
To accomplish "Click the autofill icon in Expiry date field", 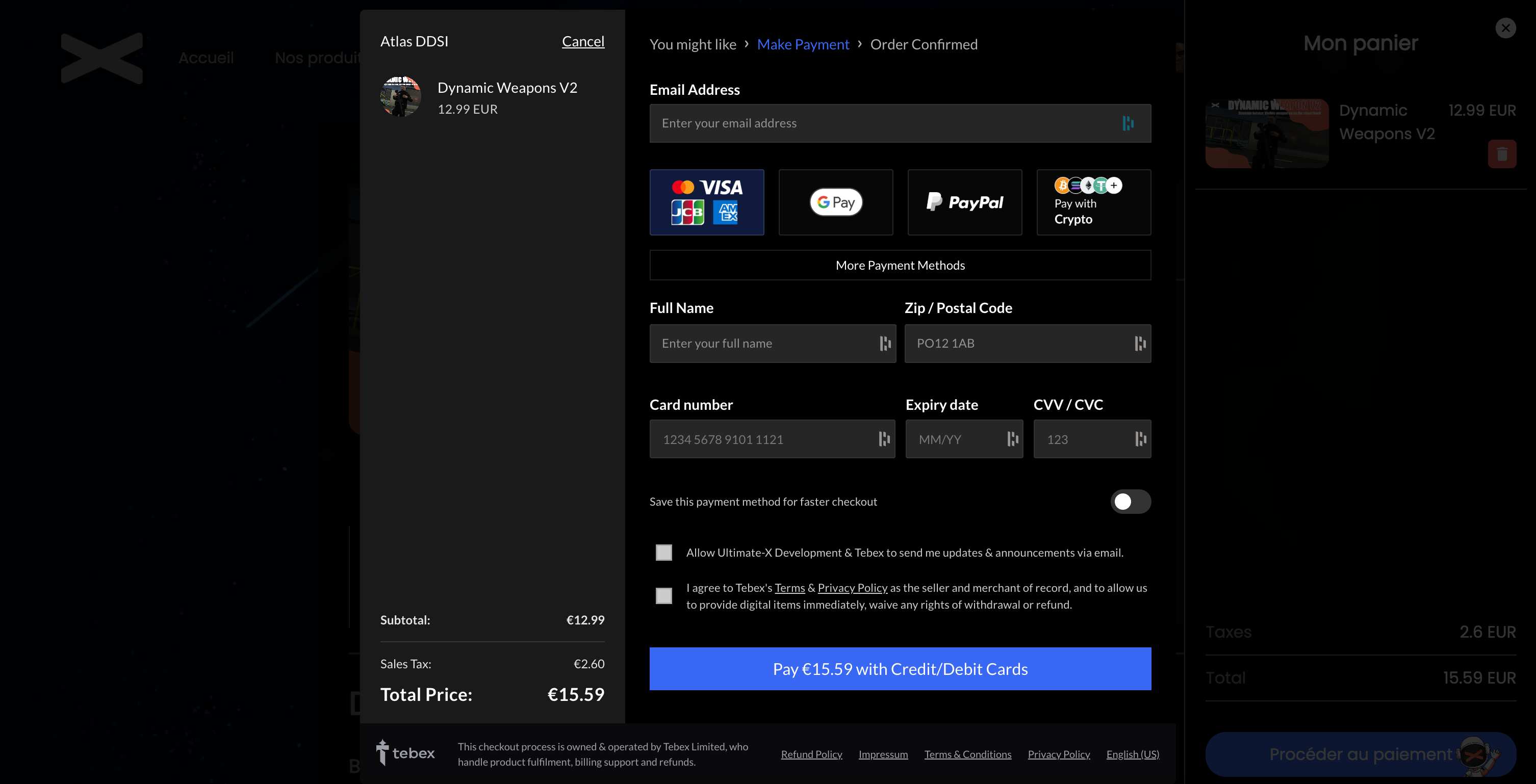I will (x=1012, y=439).
